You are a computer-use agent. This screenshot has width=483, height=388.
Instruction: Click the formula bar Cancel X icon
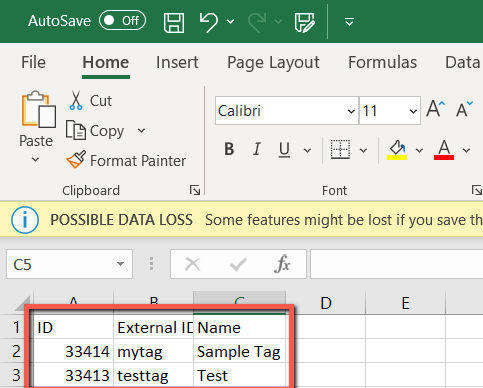tap(193, 265)
